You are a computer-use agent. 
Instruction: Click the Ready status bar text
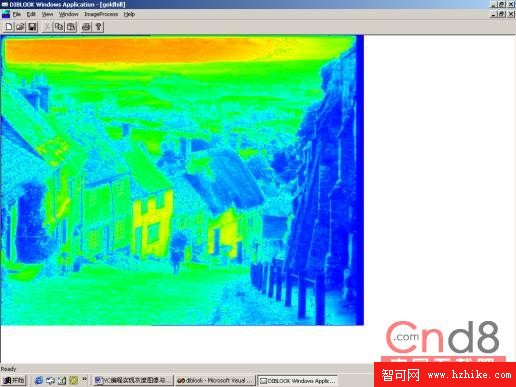(8, 369)
